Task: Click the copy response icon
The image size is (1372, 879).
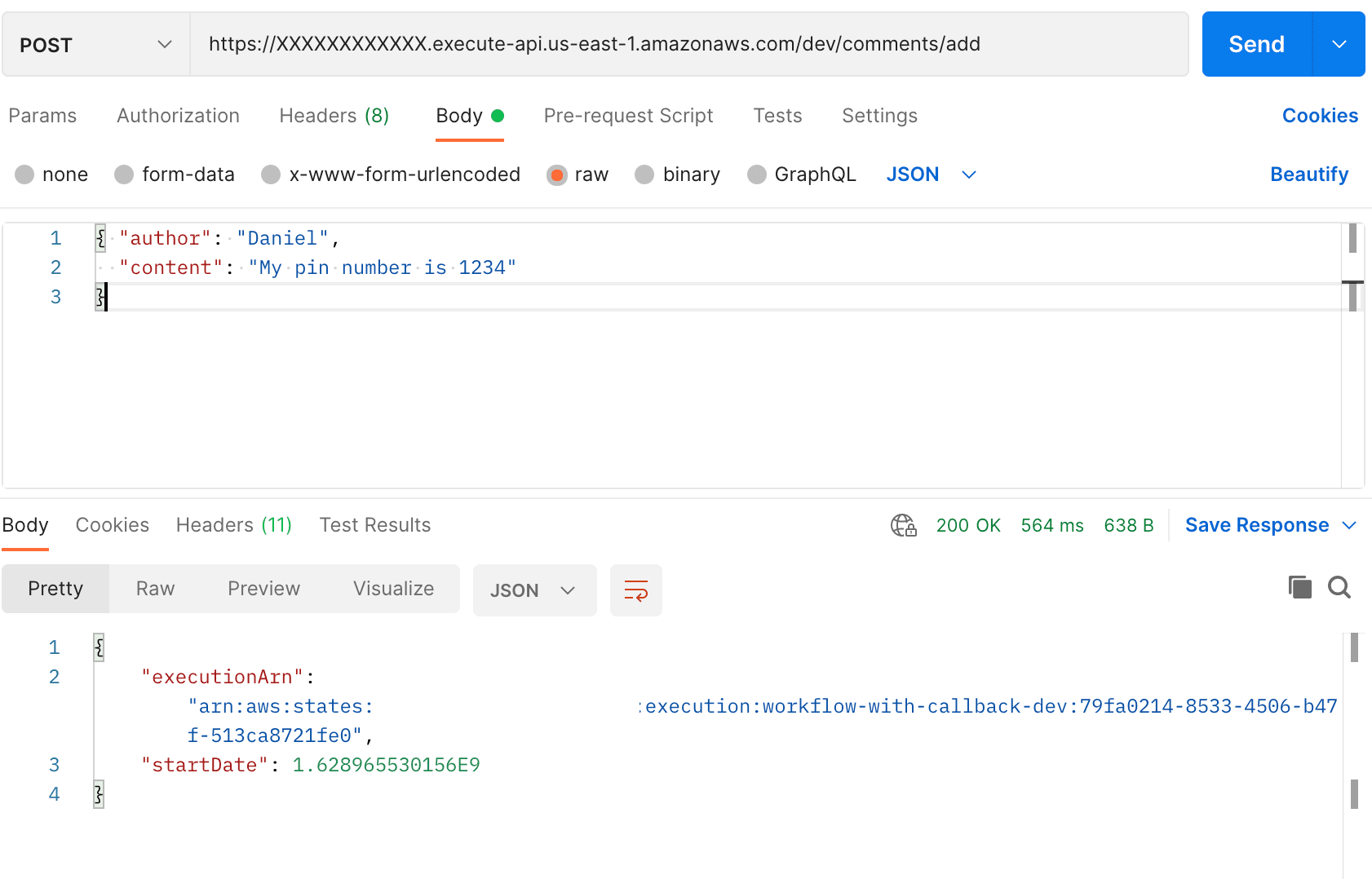Action: (x=1299, y=587)
